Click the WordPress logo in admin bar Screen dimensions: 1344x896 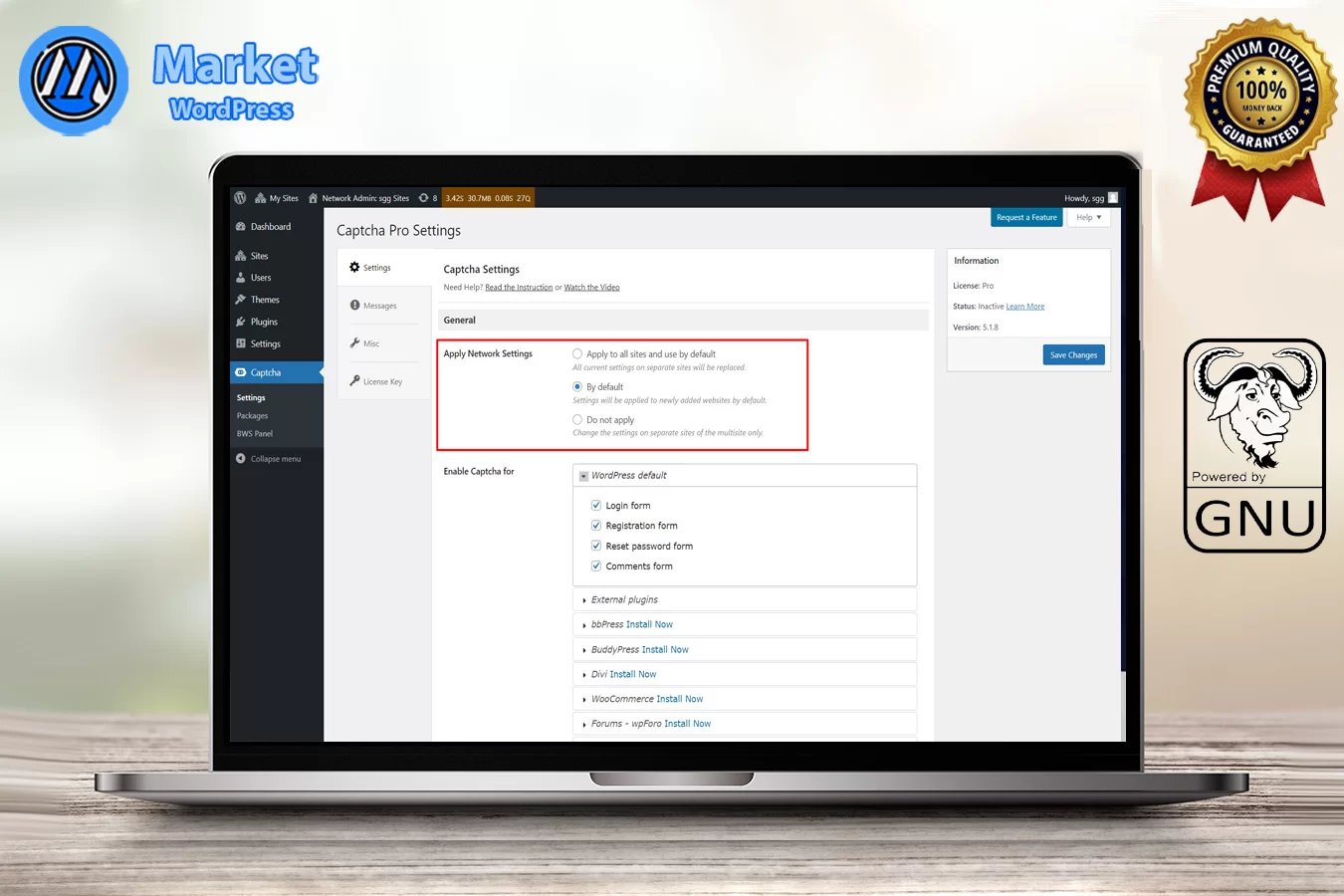coord(240,198)
